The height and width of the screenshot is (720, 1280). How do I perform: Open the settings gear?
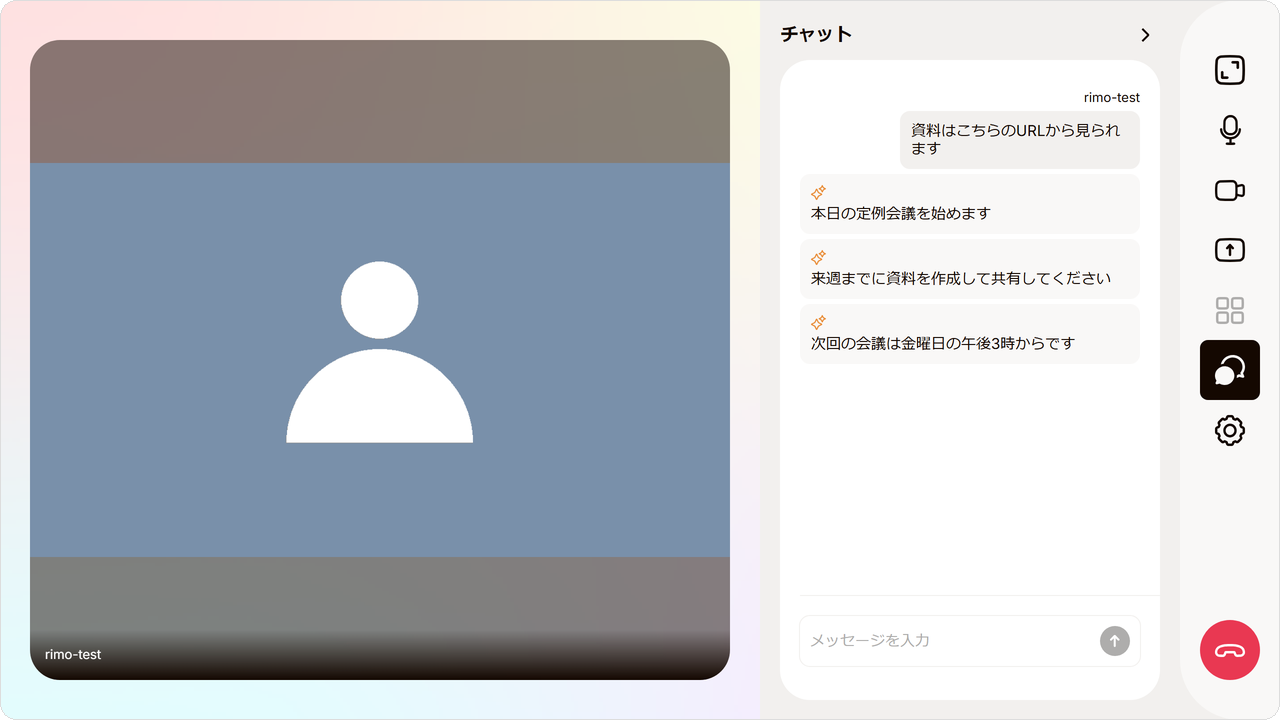coord(1229,430)
